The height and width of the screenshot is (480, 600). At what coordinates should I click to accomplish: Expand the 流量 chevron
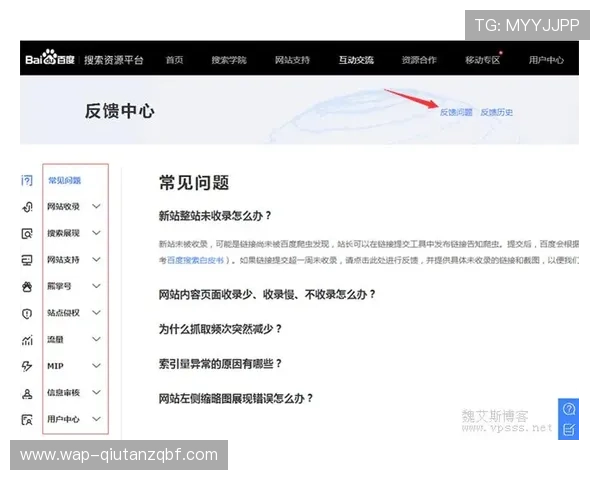(x=96, y=339)
